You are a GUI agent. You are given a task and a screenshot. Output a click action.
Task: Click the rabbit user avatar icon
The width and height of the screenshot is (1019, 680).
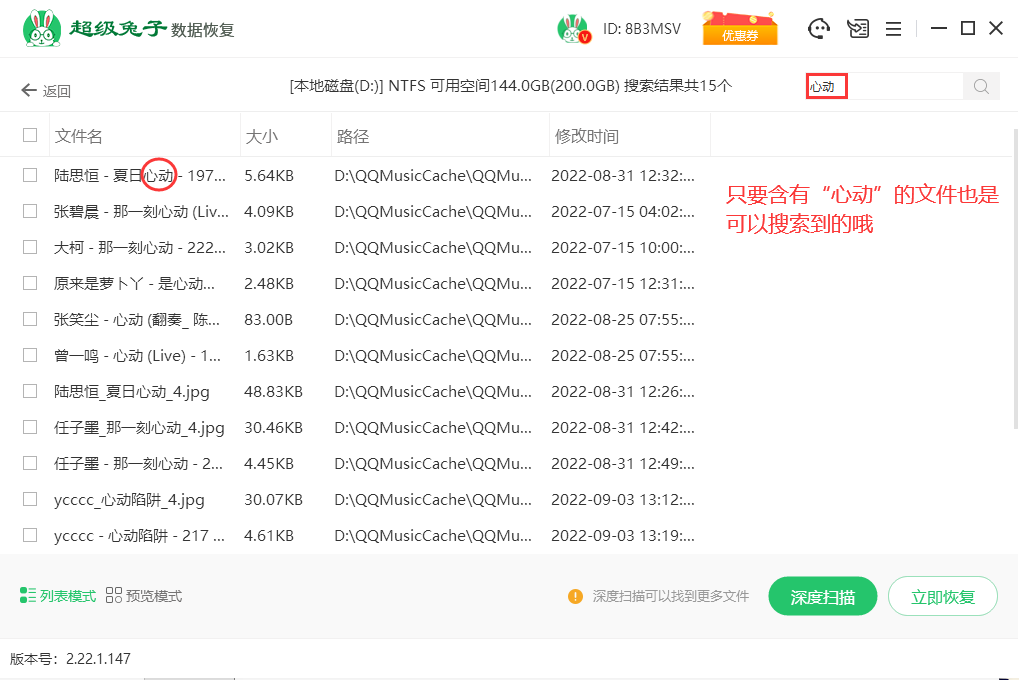tap(573, 29)
